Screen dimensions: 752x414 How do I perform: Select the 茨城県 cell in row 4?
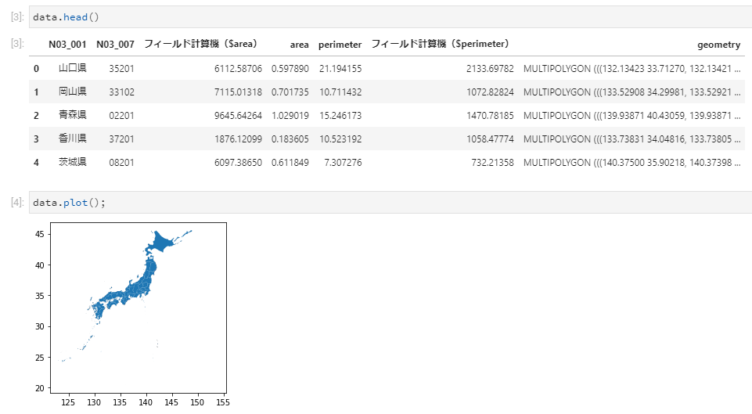[72, 162]
